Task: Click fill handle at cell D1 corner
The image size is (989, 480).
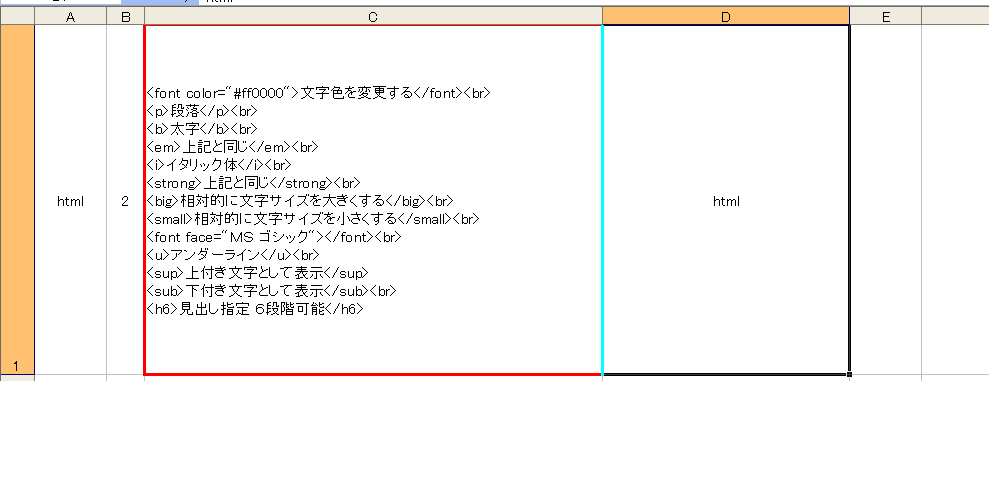Action: [x=850, y=375]
